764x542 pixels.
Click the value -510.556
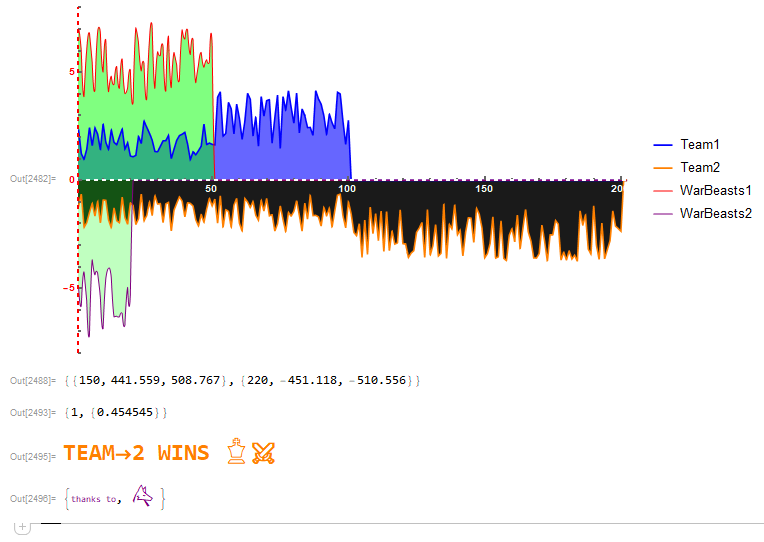pos(378,380)
